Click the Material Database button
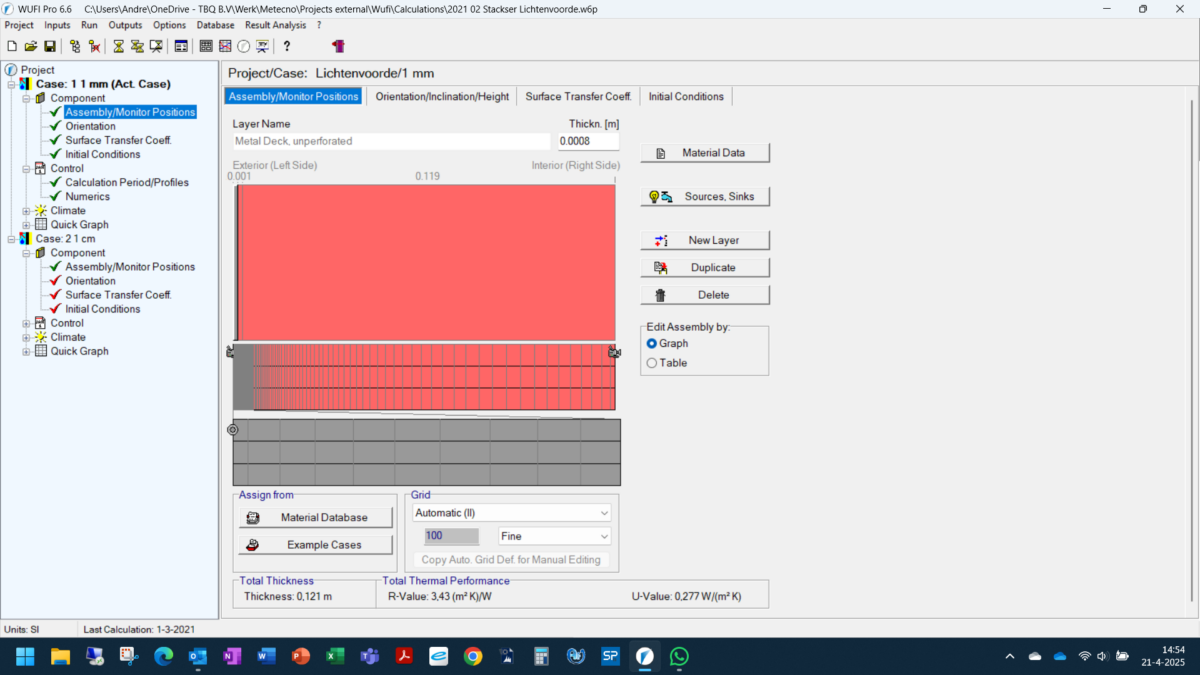Viewport: 1200px width, 675px height. 315,517
